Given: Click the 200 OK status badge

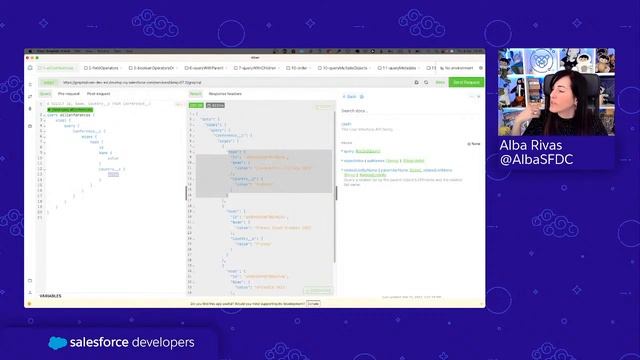Looking at the screenshot, I should click(x=196, y=105).
